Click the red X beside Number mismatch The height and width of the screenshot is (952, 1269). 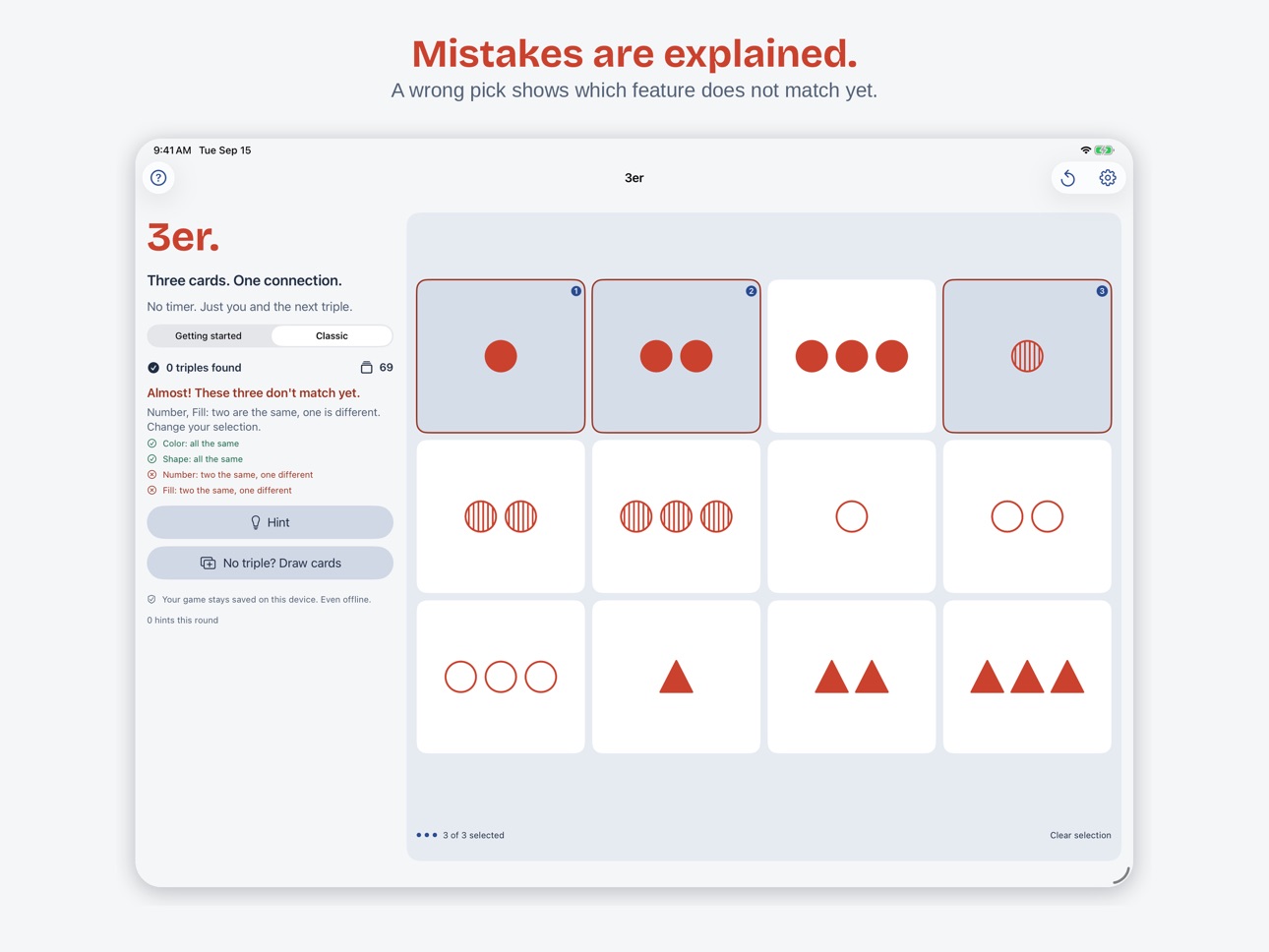(x=151, y=475)
